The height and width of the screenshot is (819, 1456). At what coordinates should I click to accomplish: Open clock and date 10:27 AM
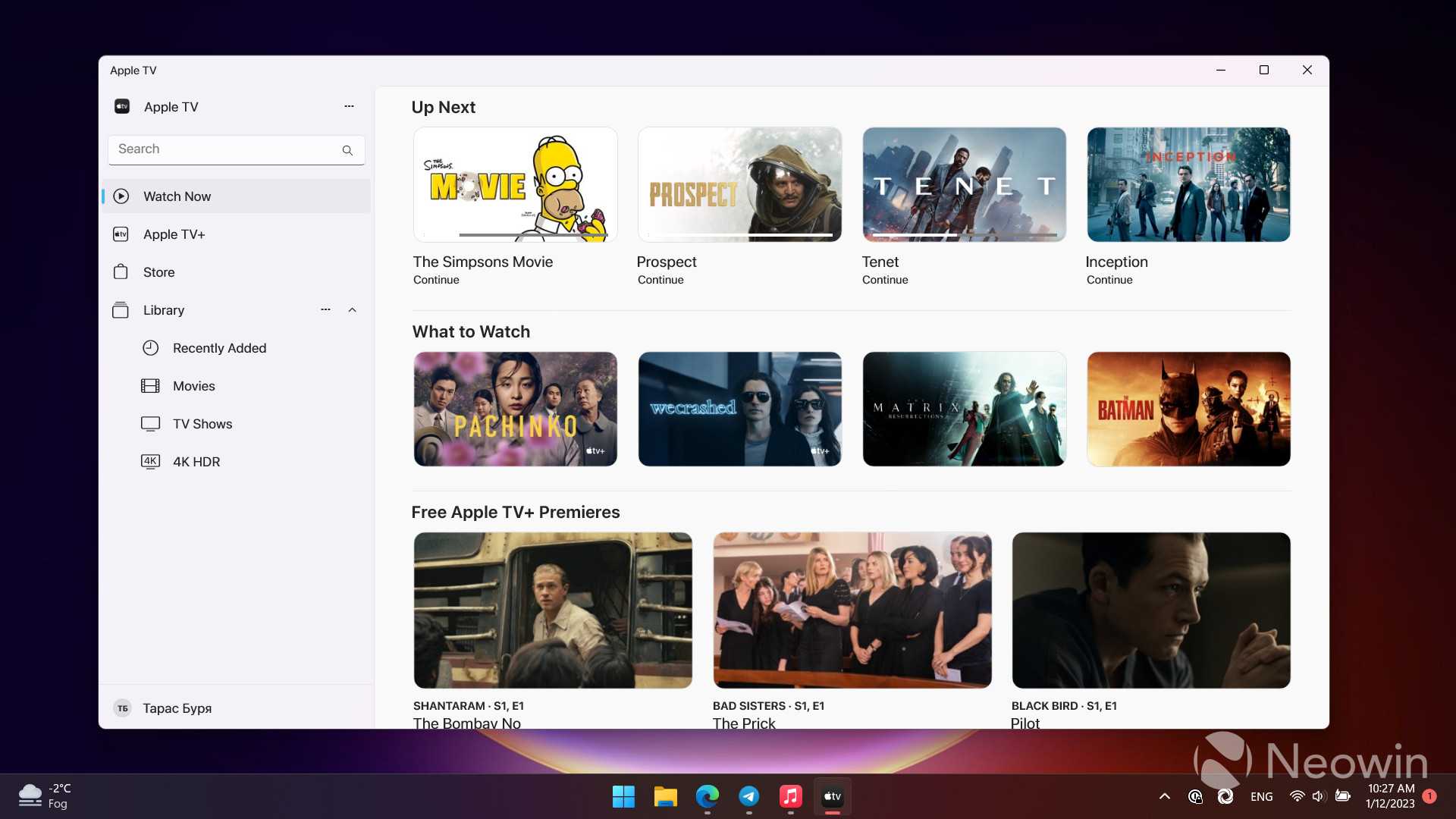tap(1390, 796)
